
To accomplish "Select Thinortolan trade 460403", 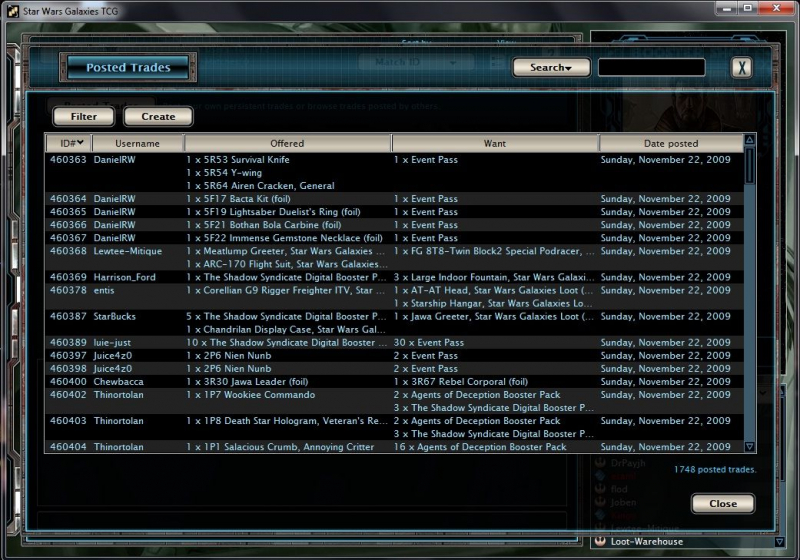I will [x=394, y=427].
